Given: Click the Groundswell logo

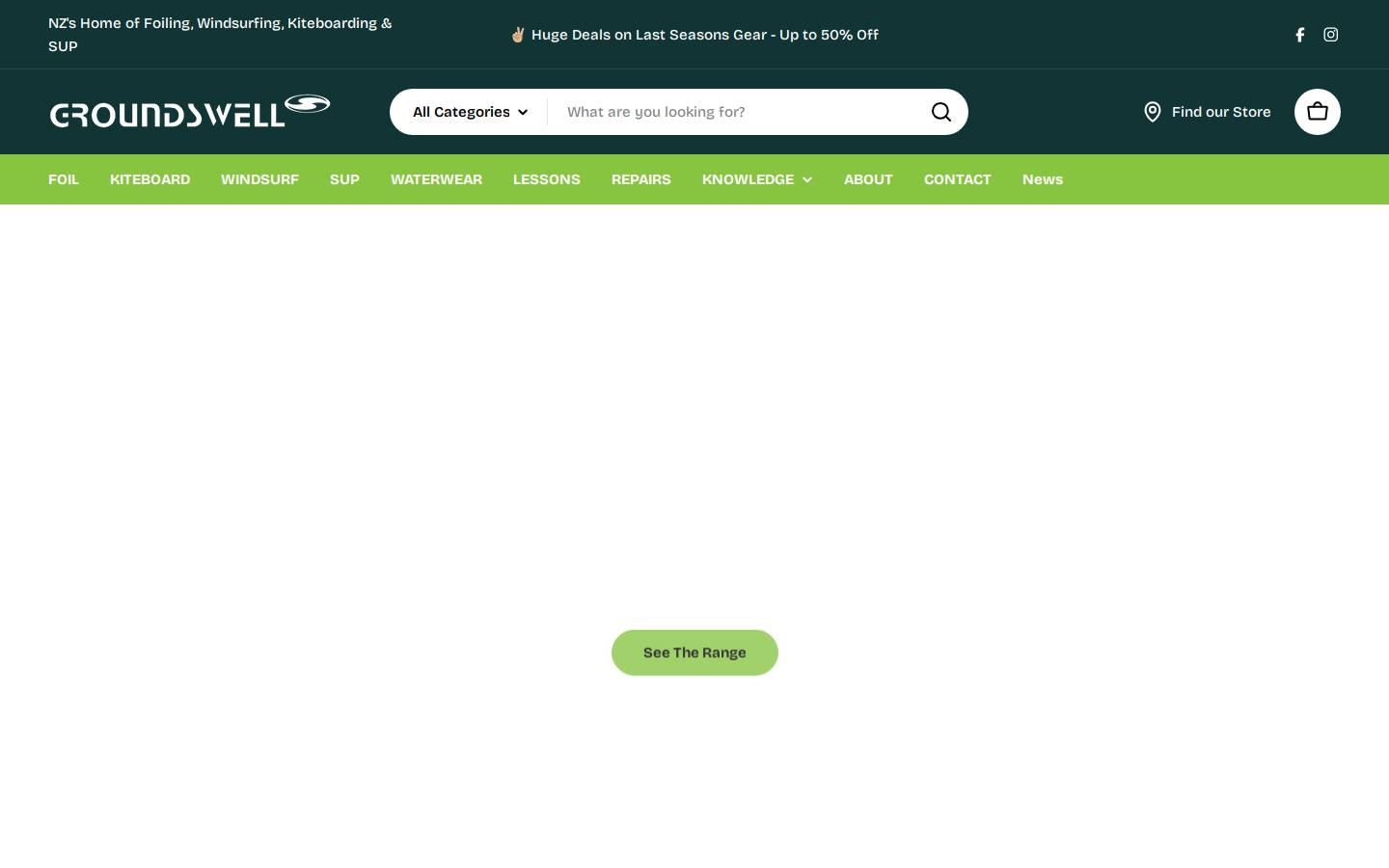Looking at the screenshot, I should click(x=190, y=111).
